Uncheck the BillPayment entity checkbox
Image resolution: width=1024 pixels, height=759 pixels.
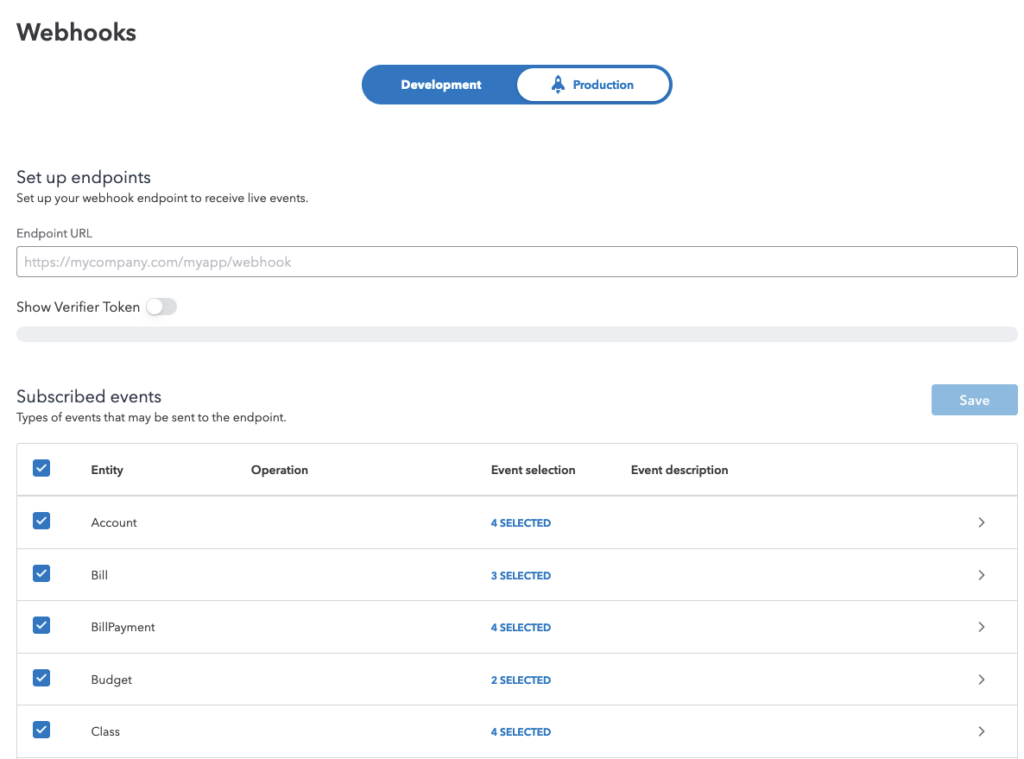click(x=41, y=625)
